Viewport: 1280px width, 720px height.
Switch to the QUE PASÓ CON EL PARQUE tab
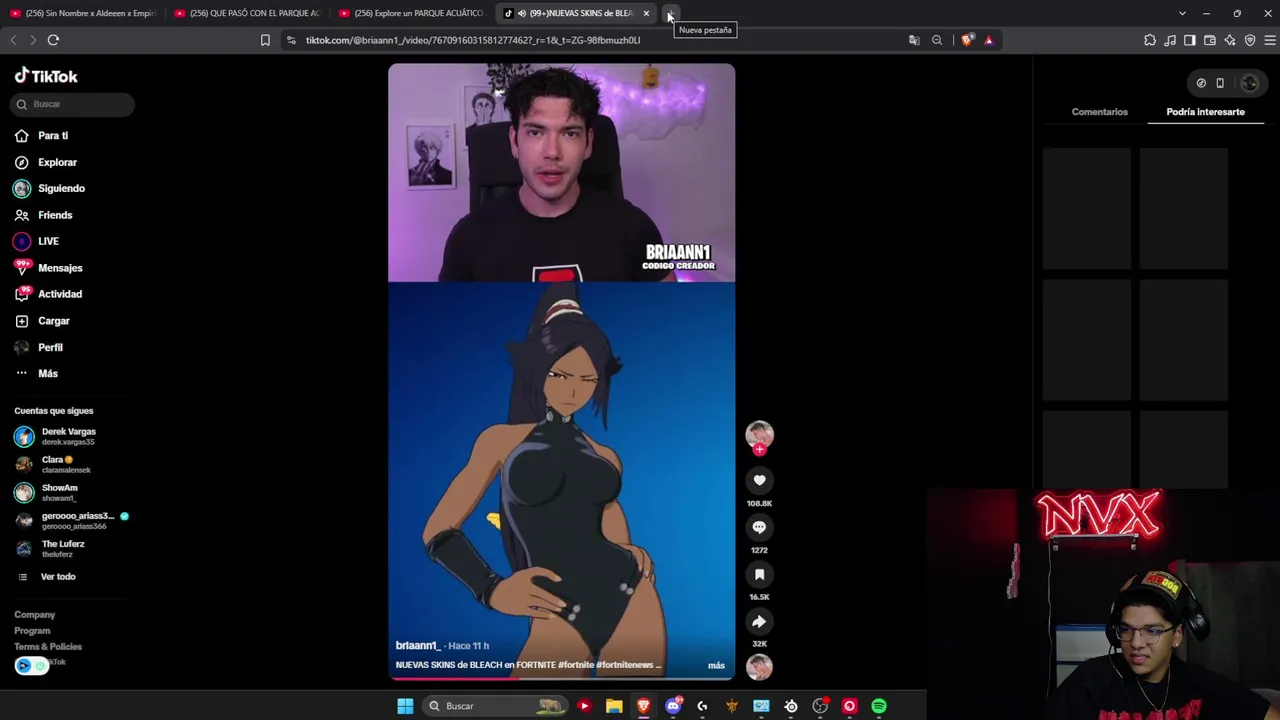(x=248, y=13)
